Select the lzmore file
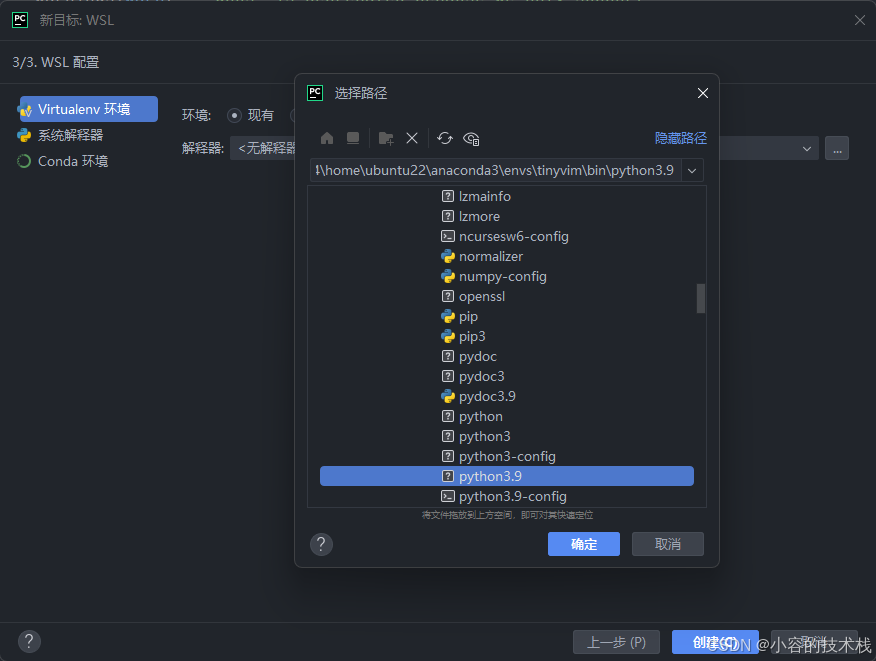 click(479, 216)
